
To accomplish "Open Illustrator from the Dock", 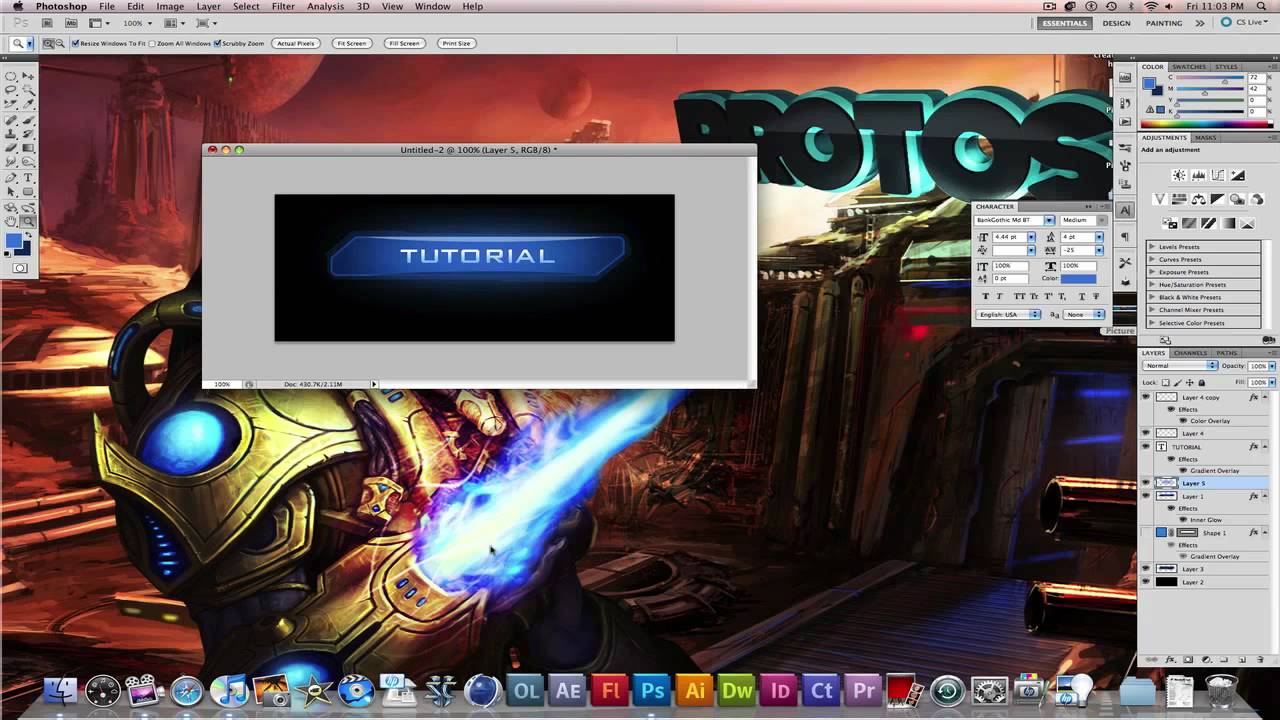I will [694, 690].
